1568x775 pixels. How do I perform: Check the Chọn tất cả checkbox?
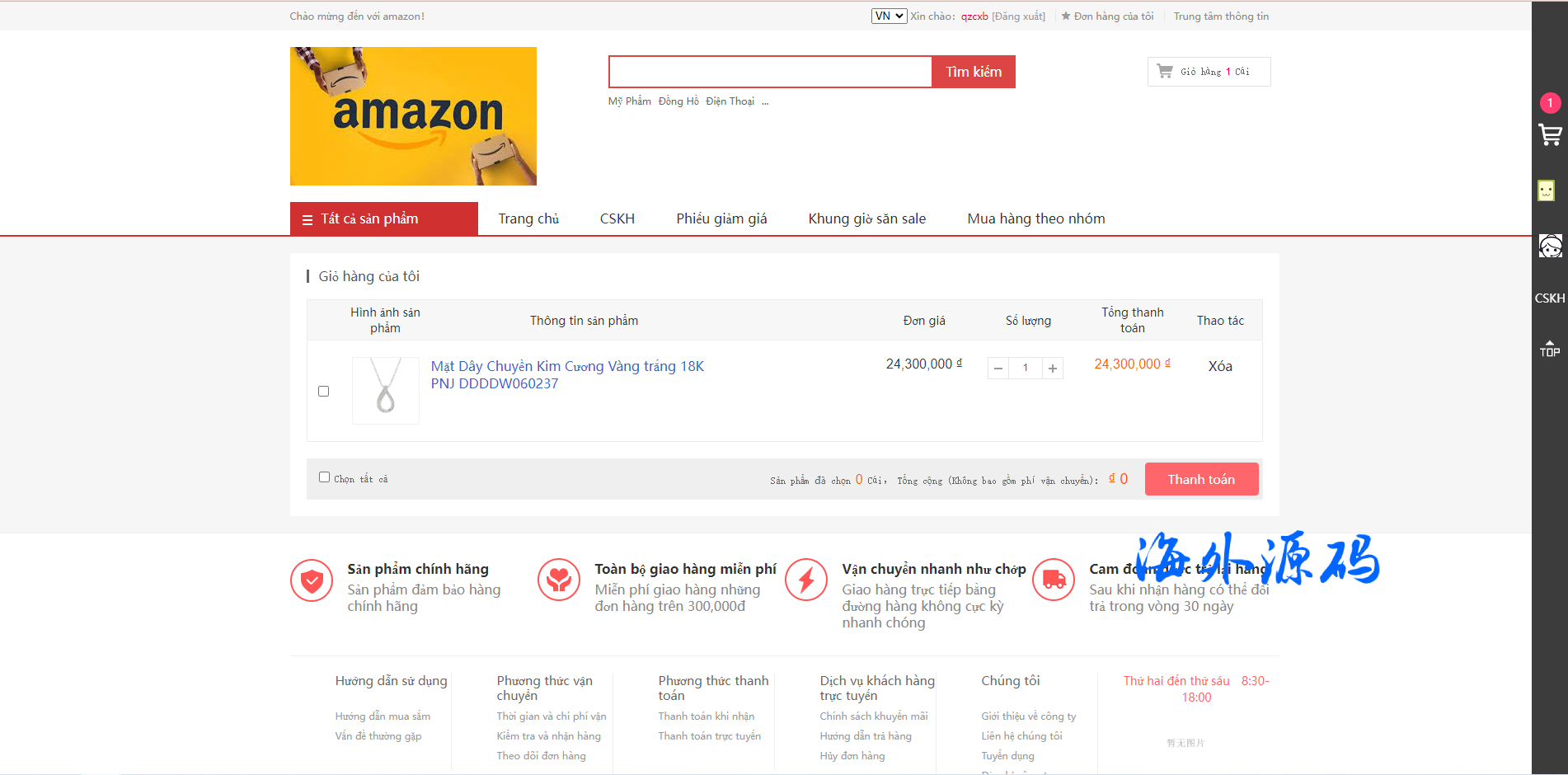point(324,477)
